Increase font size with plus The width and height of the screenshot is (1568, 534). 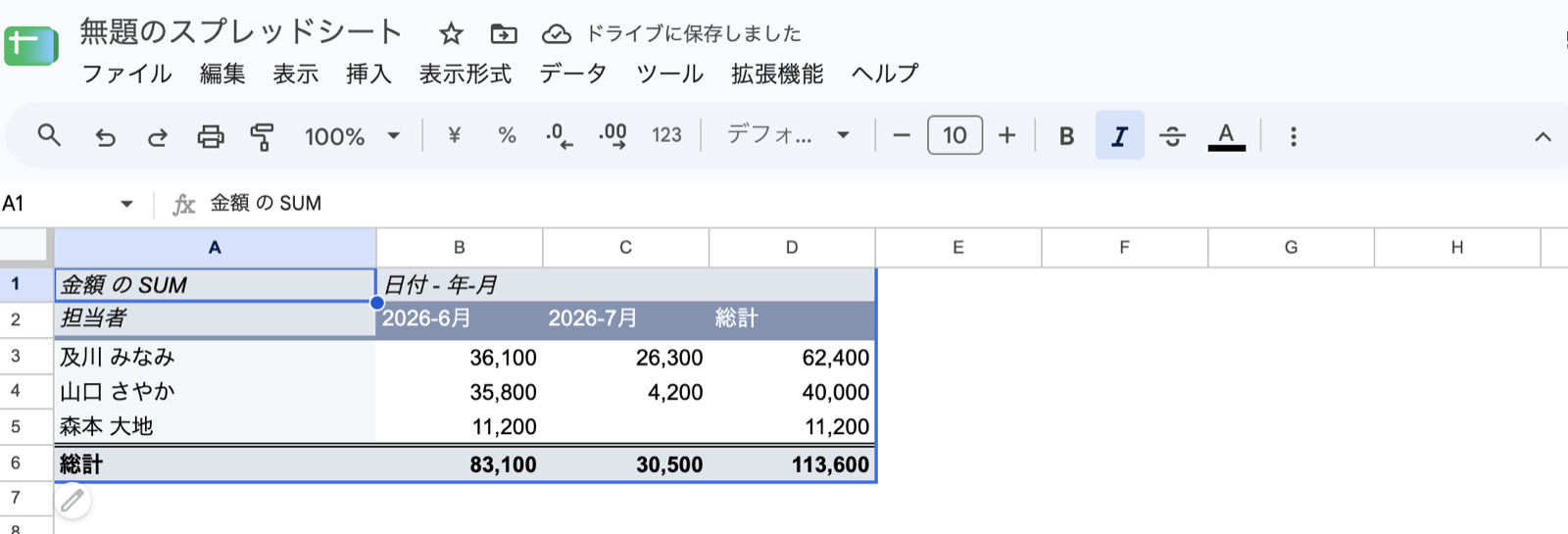[x=1006, y=135]
